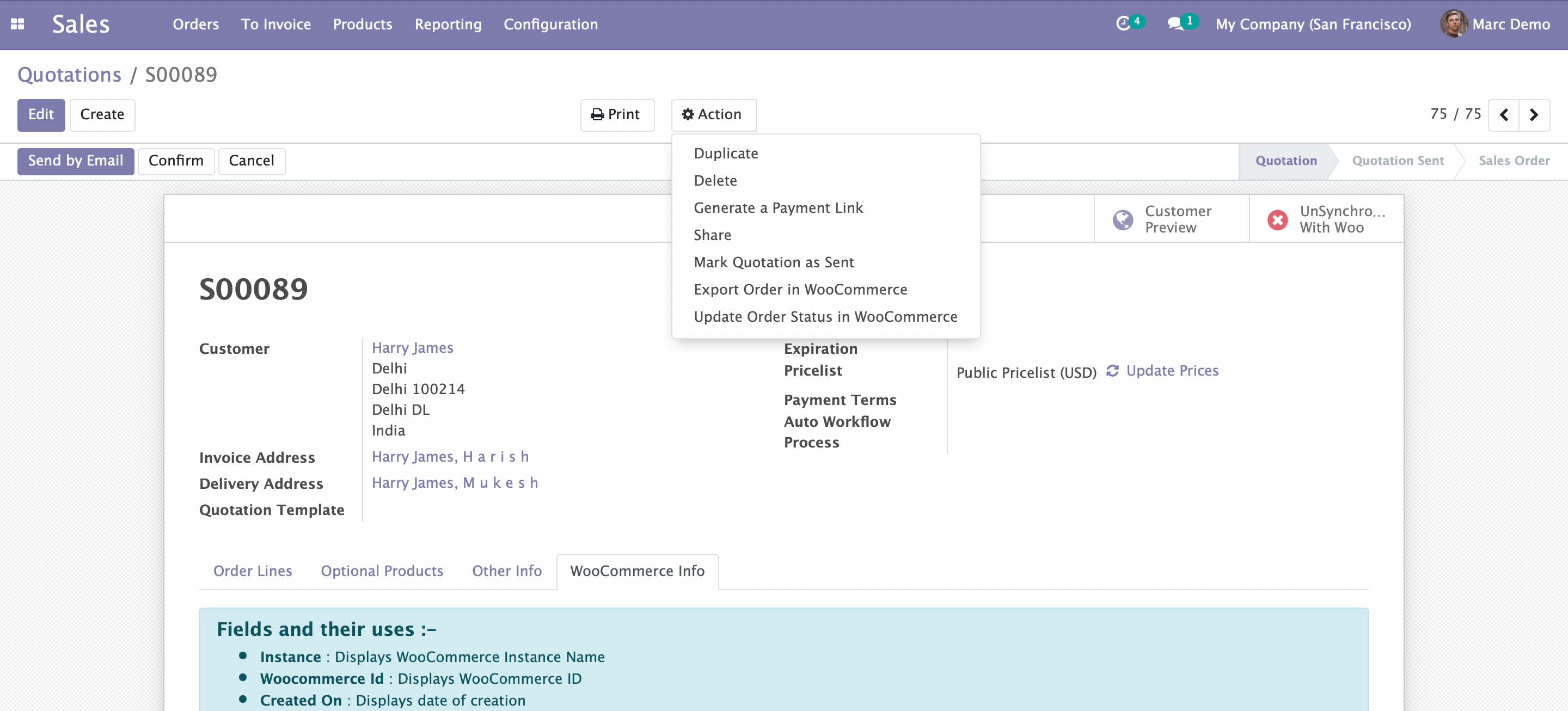Viewport: 1568px width, 711px height.
Task: Open the Other Info tab
Action: [x=506, y=571]
